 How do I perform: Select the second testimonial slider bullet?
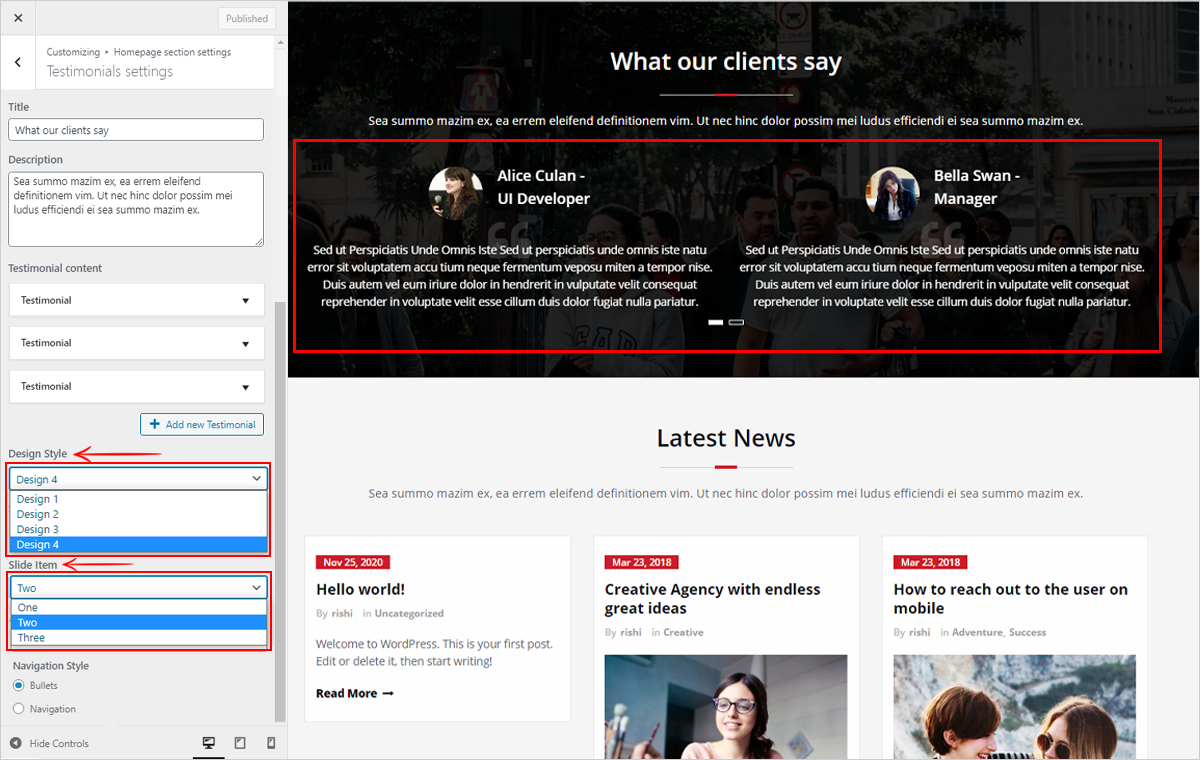(x=736, y=322)
